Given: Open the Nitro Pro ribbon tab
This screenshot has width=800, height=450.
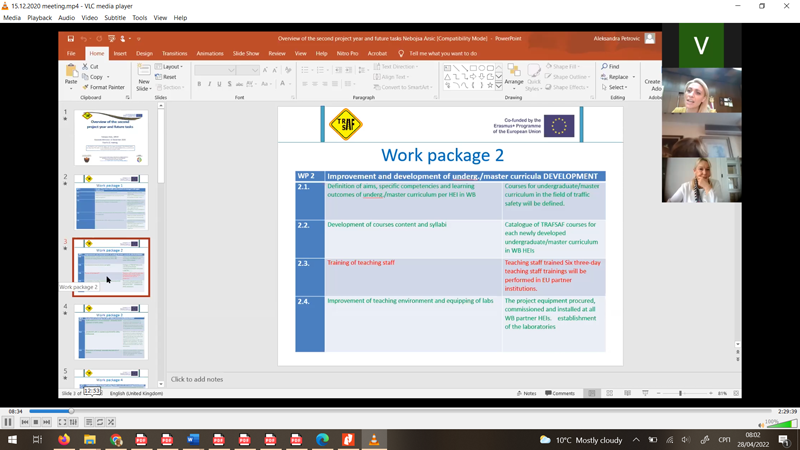Looking at the screenshot, I should pyautogui.click(x=347, y=53).
